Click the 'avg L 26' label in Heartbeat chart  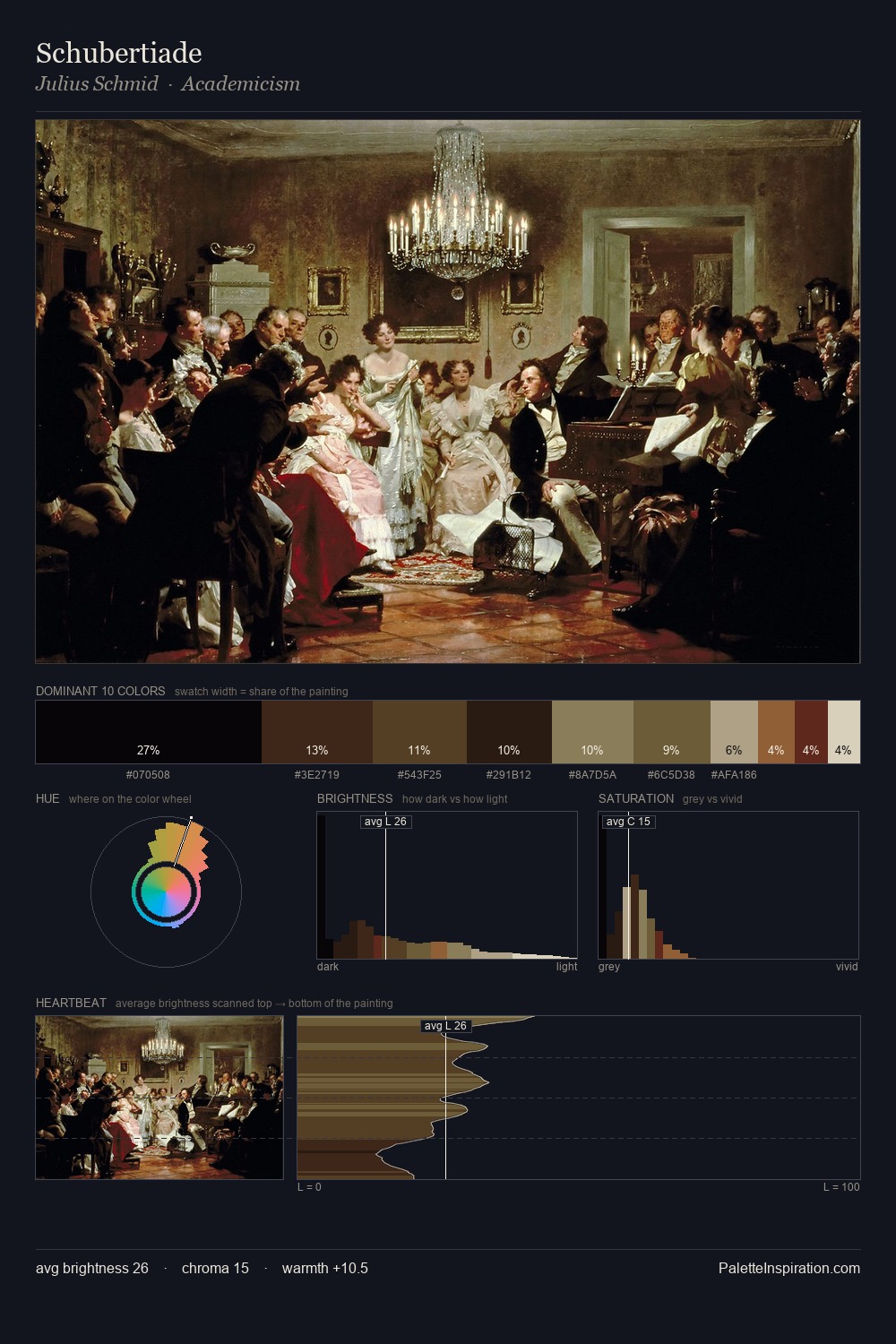445,1026
